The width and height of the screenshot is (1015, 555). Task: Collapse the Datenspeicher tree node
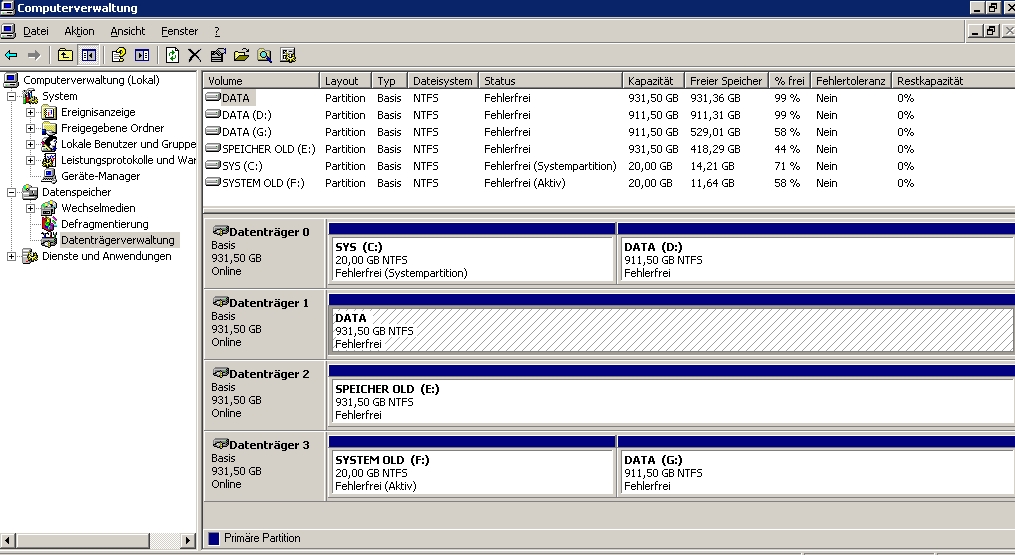(x=11, y=192)
